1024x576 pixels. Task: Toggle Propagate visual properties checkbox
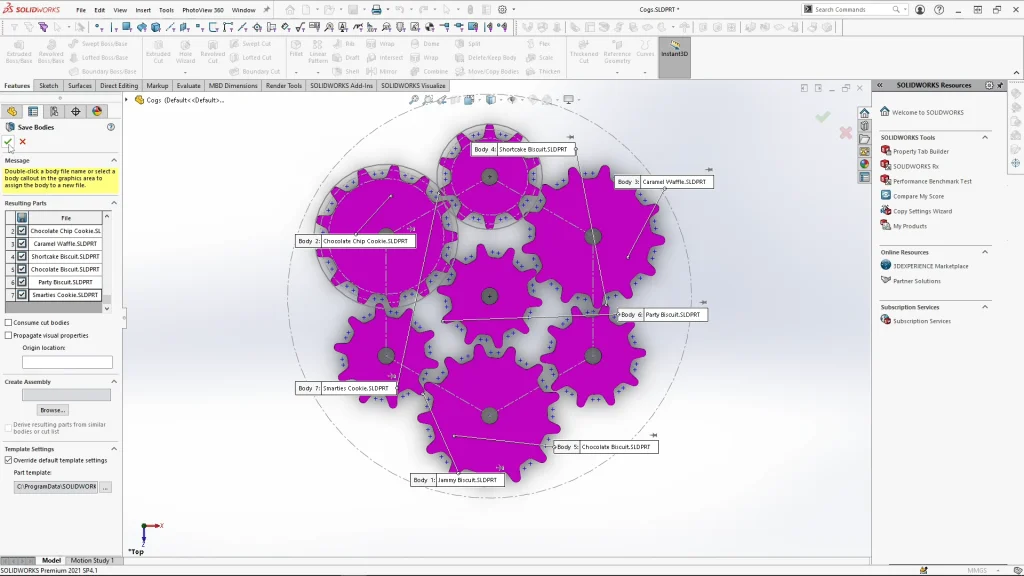(x=9, y=336)
